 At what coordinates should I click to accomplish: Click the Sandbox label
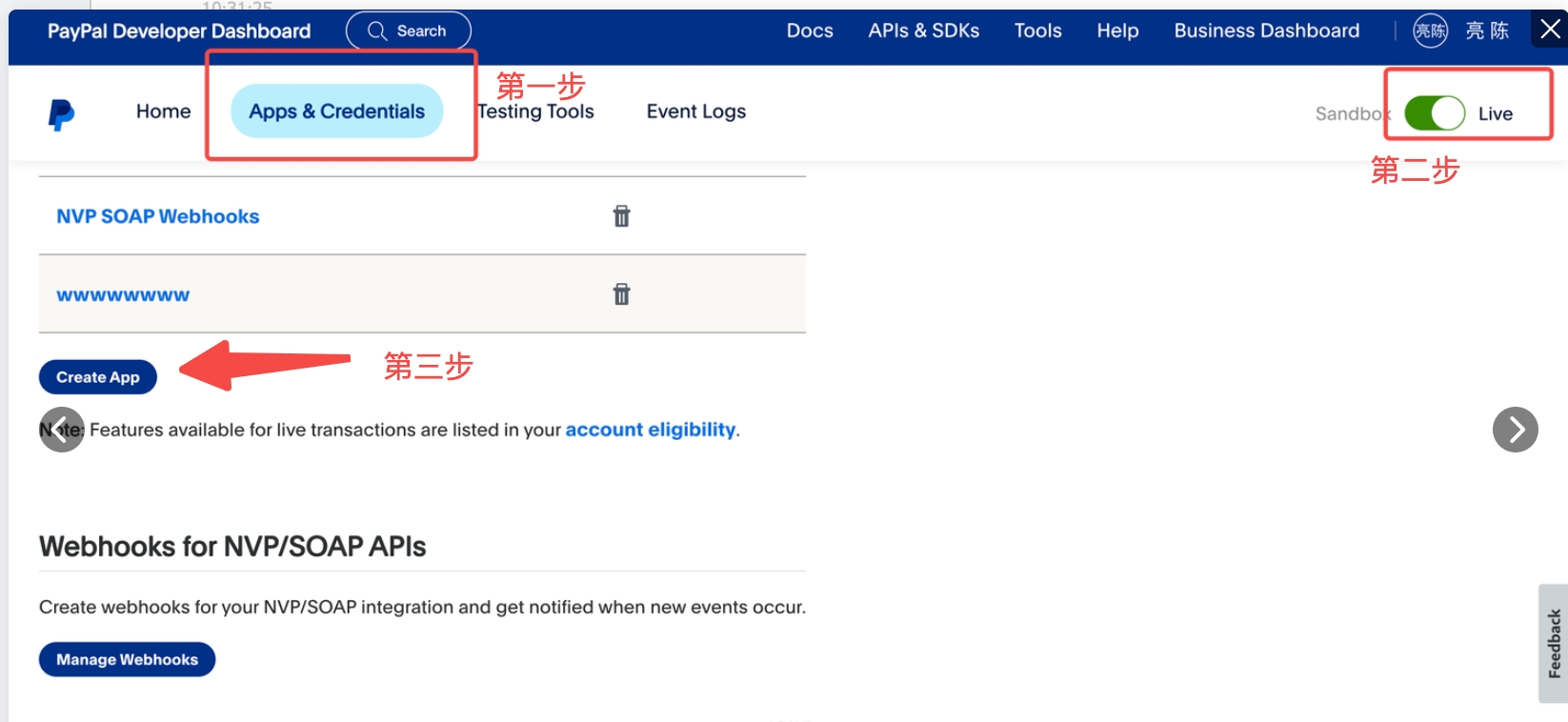(1353, 114)
